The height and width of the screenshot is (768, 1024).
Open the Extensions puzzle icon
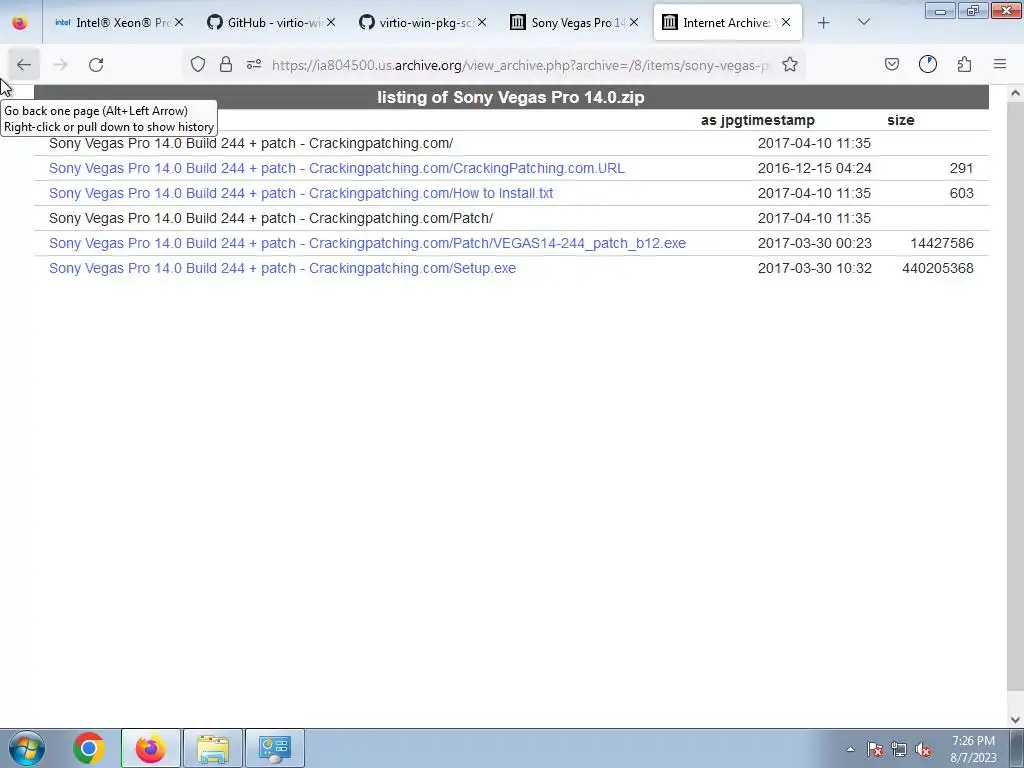pyautogui.click(x=964, y=64)
